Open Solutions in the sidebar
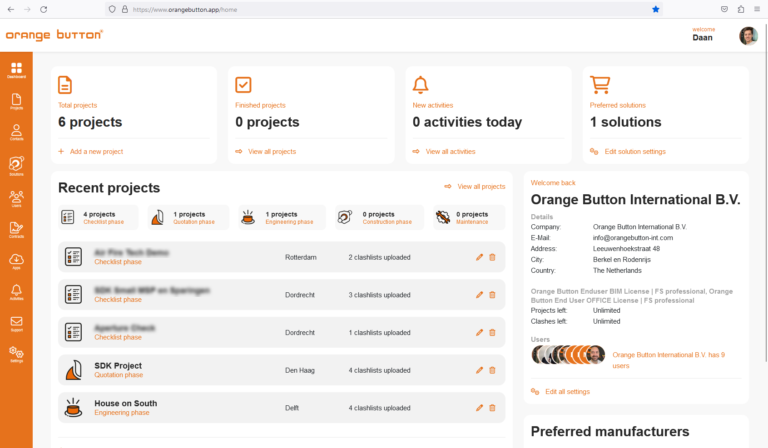Image resolution: width=768 pixels, height=448 pixels. point(16,165)
